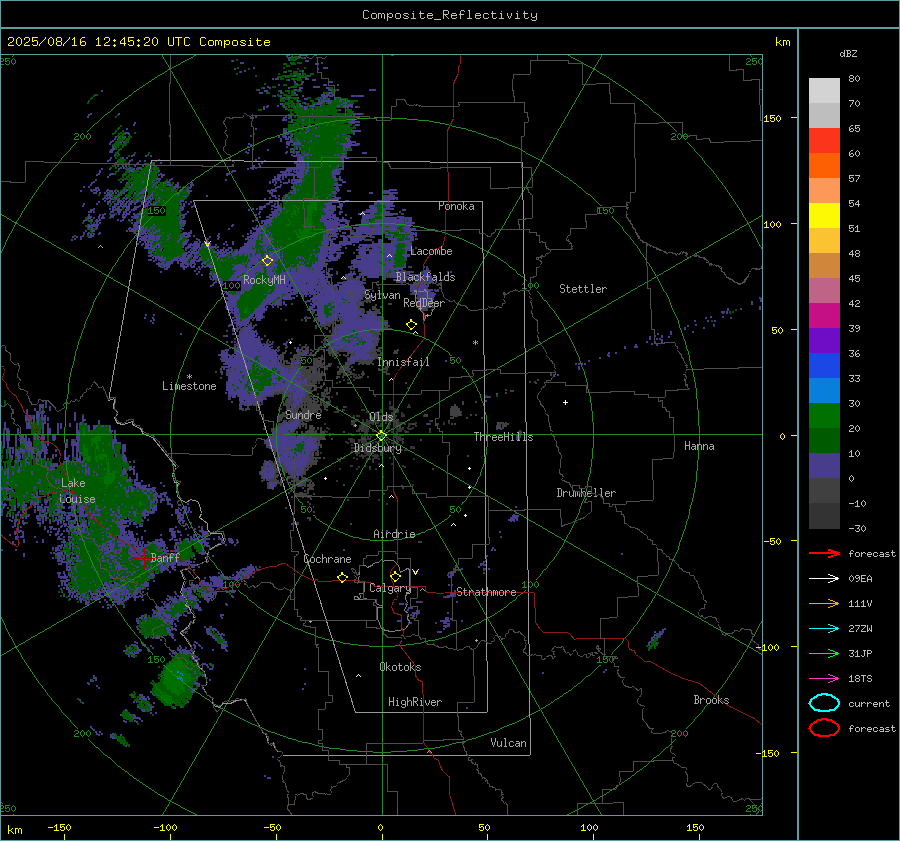Image resolution: width=900 pixels, height=841 pixels.
Task: Click the magenta 39–42 dBZ color swatch
Action: click(824, 316)
